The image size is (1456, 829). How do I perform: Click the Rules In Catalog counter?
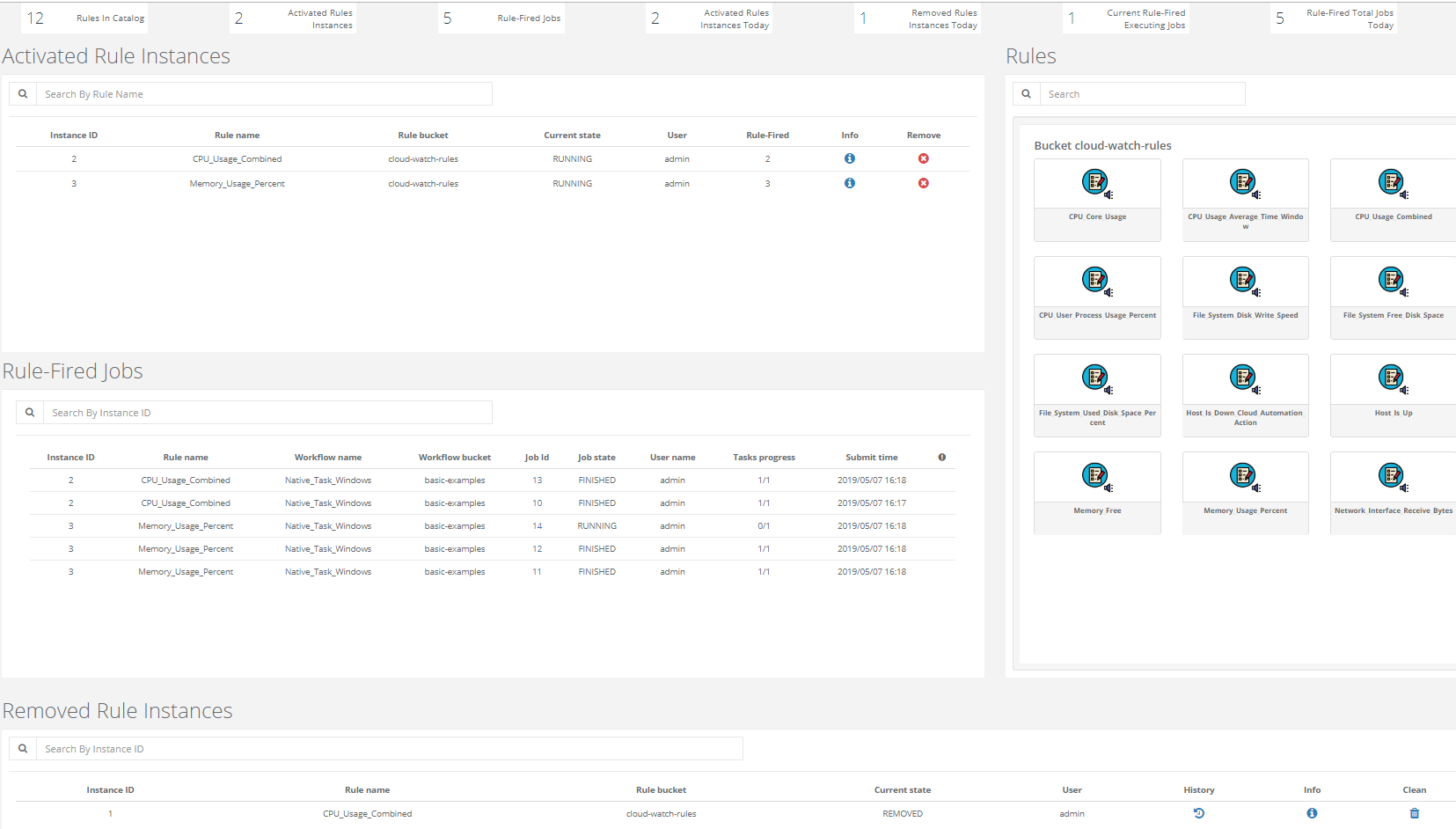pos(84,18)
